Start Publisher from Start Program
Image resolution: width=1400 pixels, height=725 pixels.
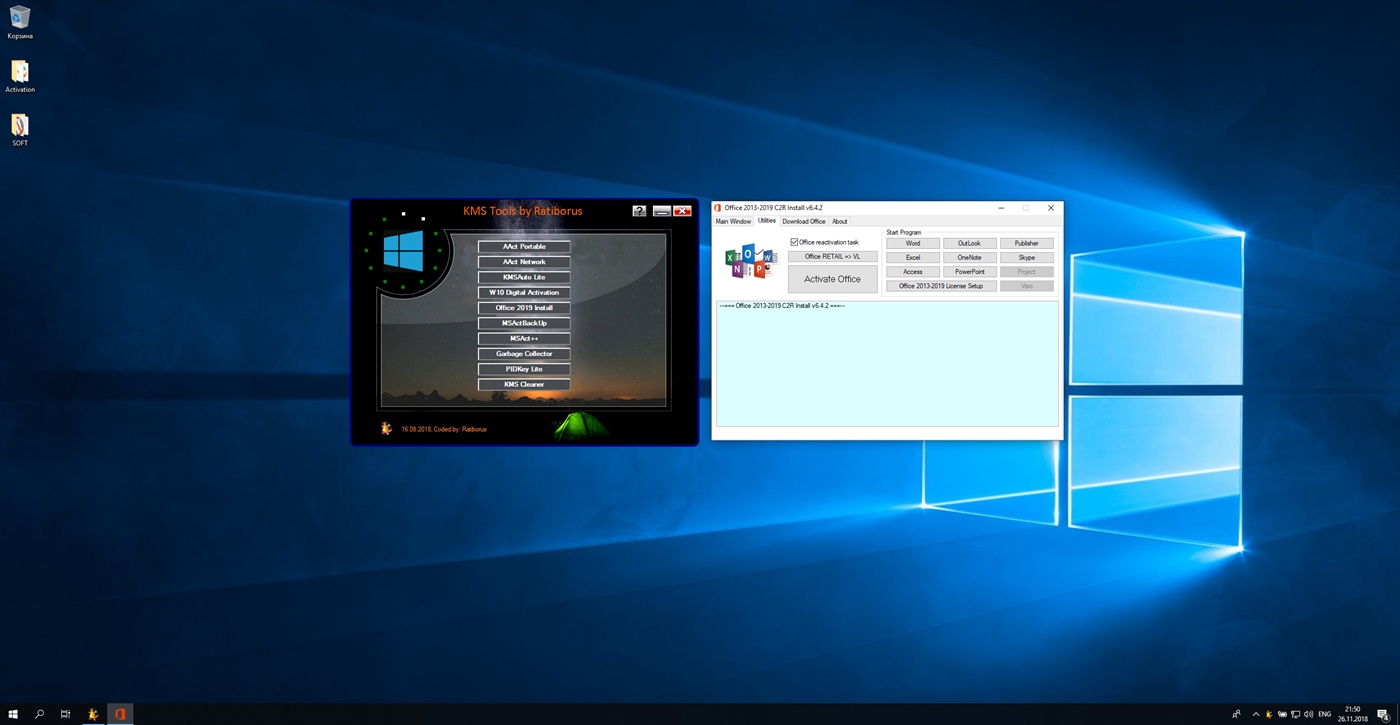1027,243
